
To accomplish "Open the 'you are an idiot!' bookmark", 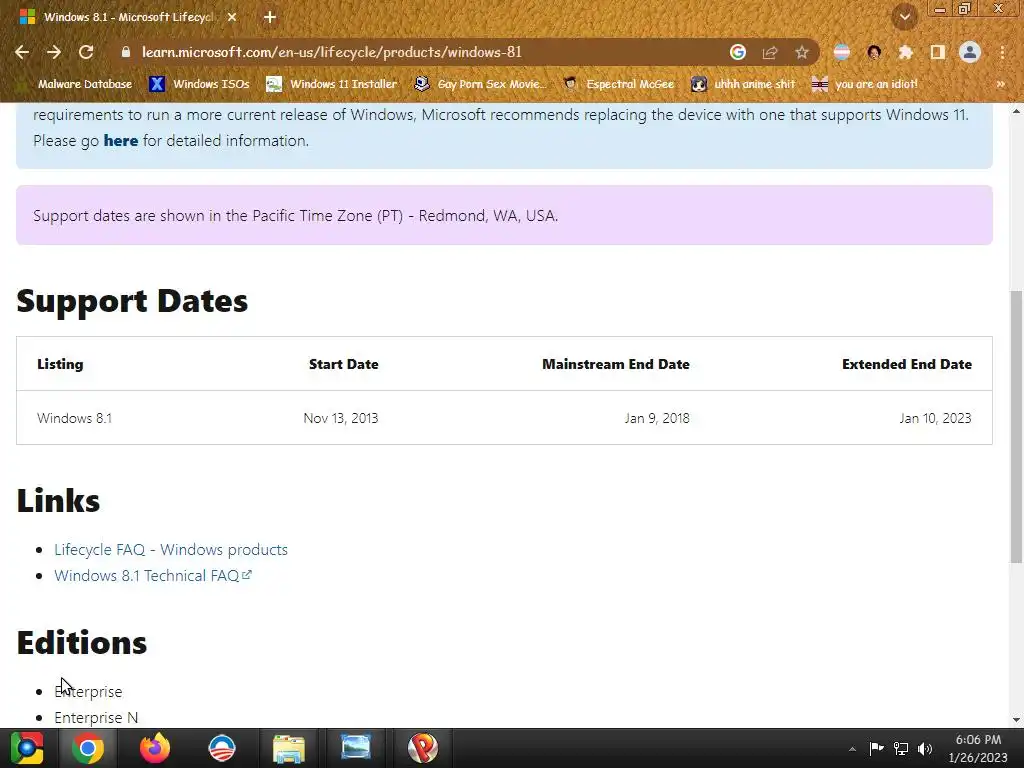I will (865, 84).
